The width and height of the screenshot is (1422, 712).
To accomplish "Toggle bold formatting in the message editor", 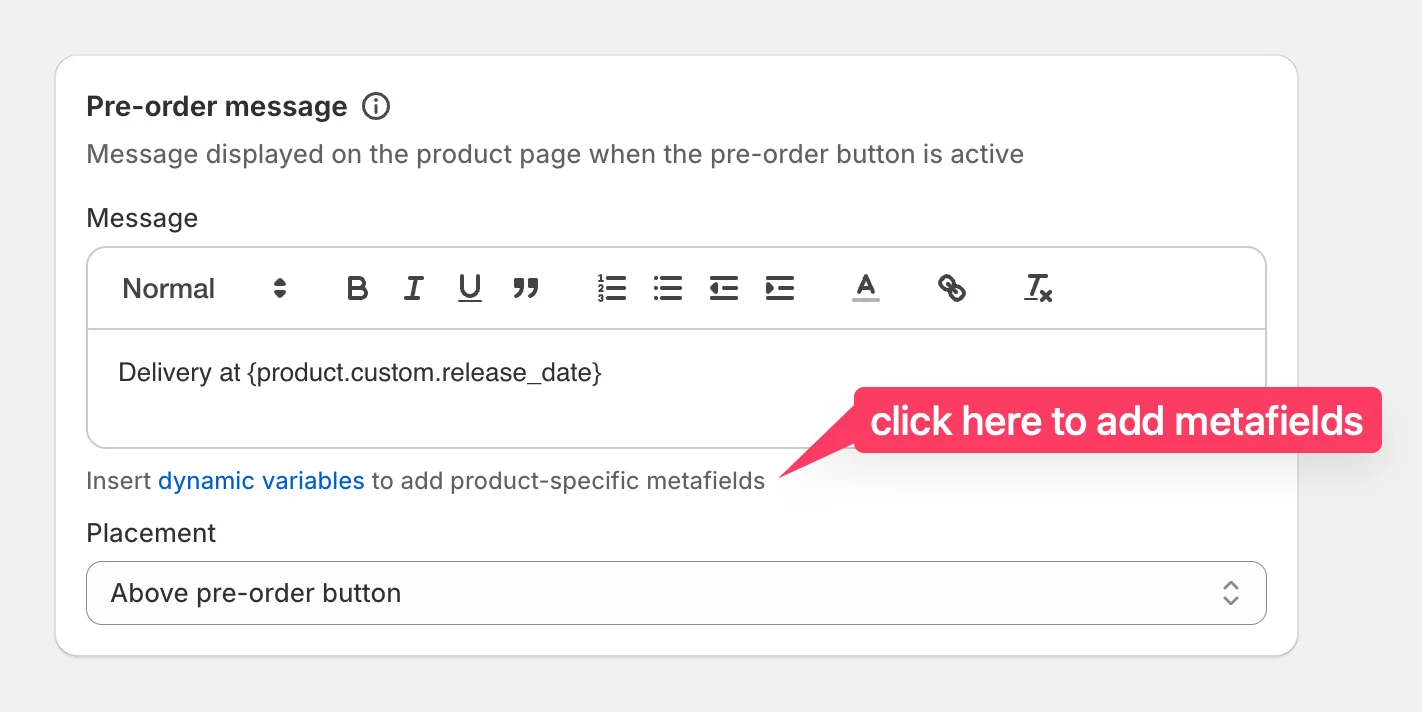I will [357, 288].
